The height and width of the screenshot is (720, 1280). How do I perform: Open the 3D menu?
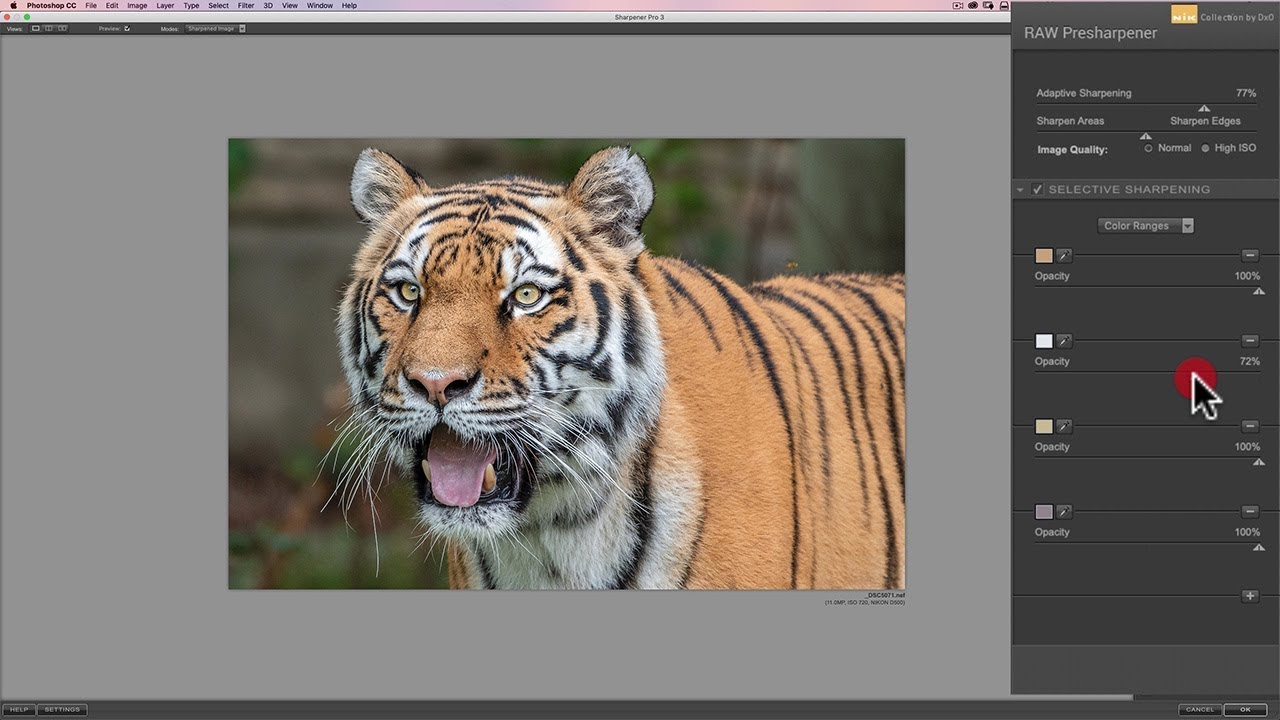[x=268, y=5]
